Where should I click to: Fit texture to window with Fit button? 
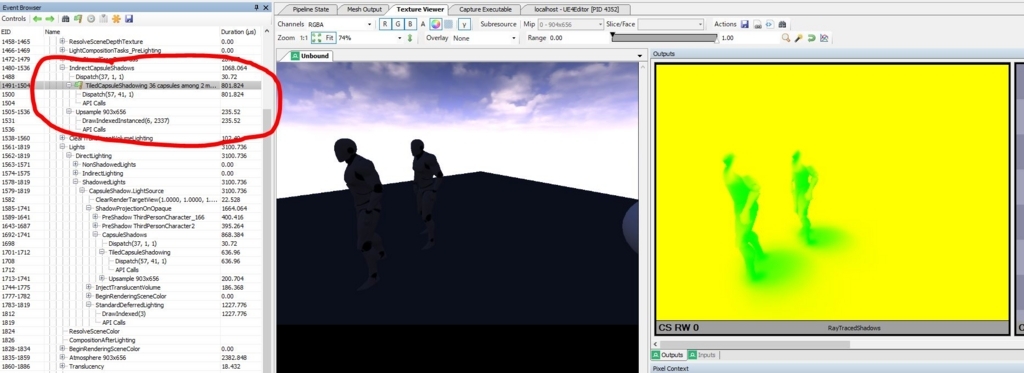323,38
